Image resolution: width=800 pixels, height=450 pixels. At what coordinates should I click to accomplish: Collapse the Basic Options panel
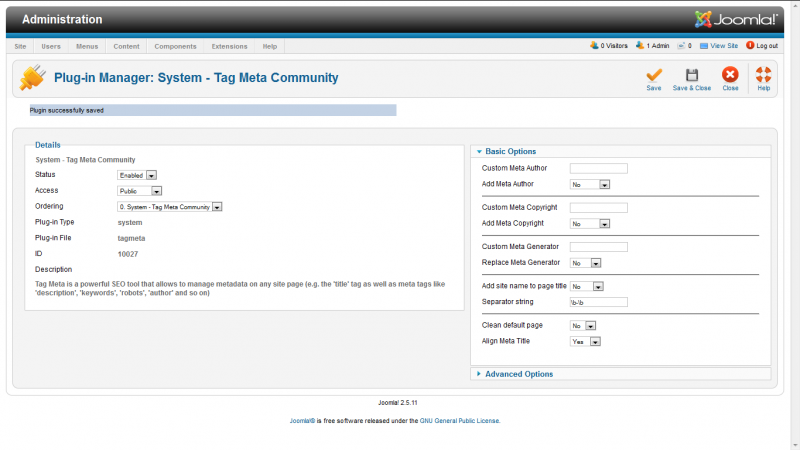pos(620,152)
